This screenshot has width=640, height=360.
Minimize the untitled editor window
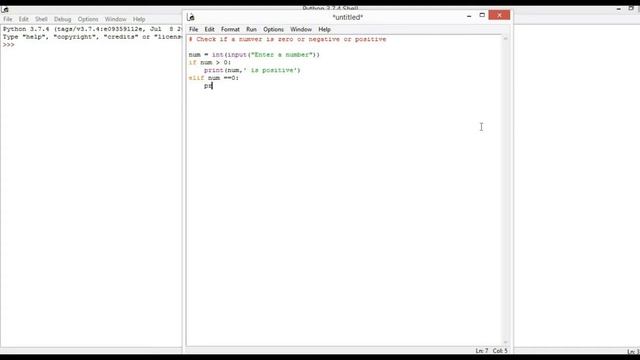tap(469, 16)
